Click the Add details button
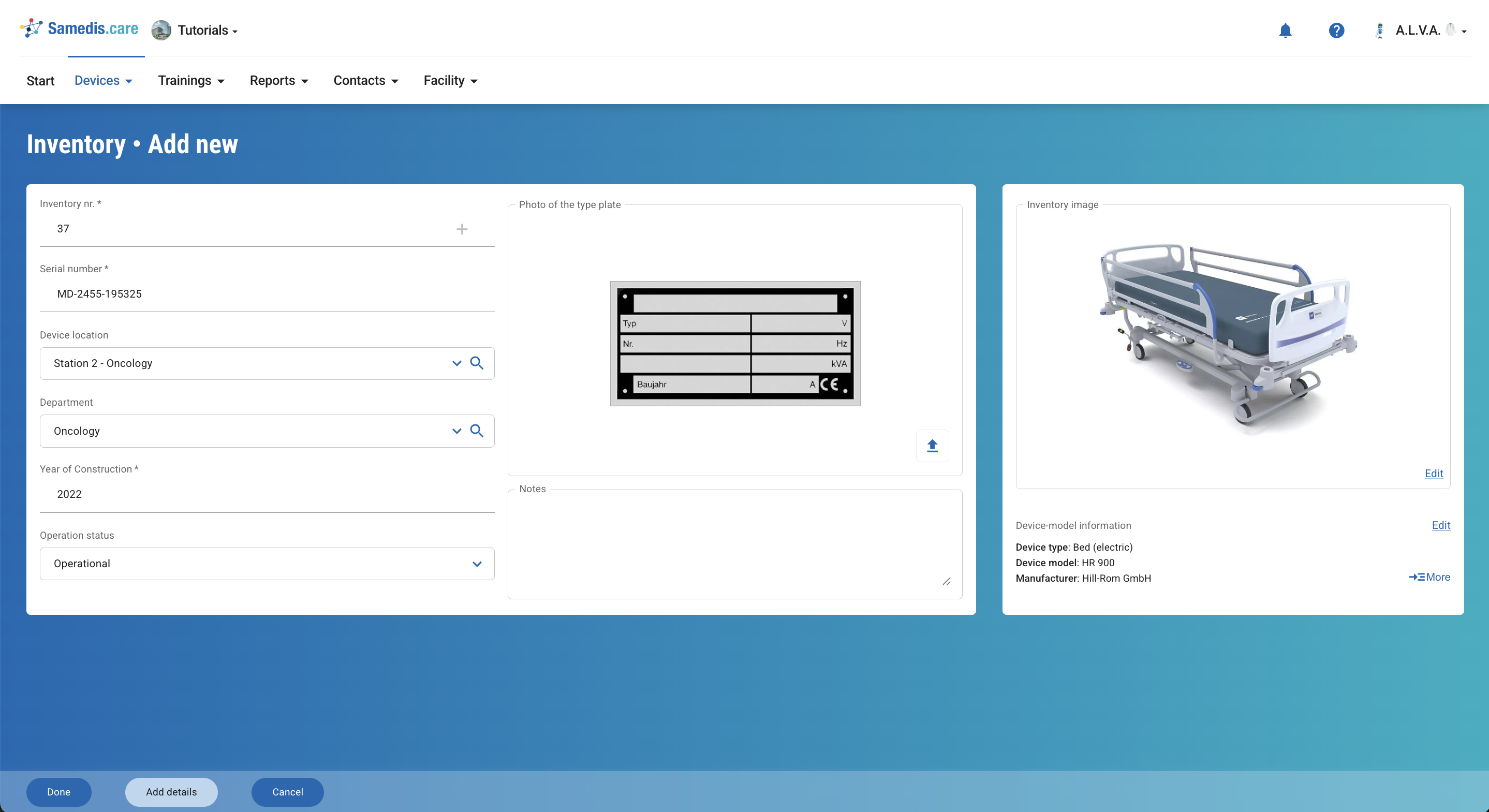 (171, 792)
